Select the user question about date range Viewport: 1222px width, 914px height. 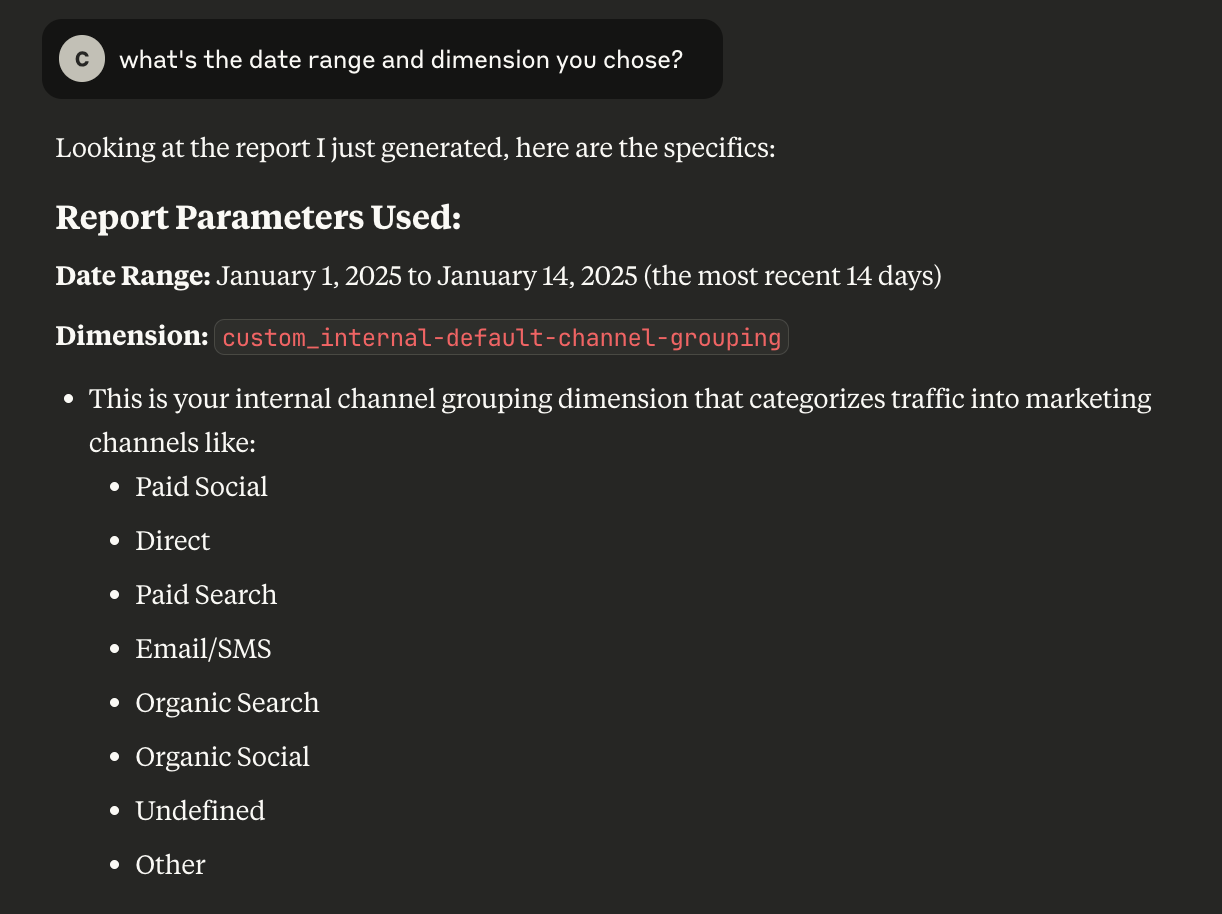[401, 60]
